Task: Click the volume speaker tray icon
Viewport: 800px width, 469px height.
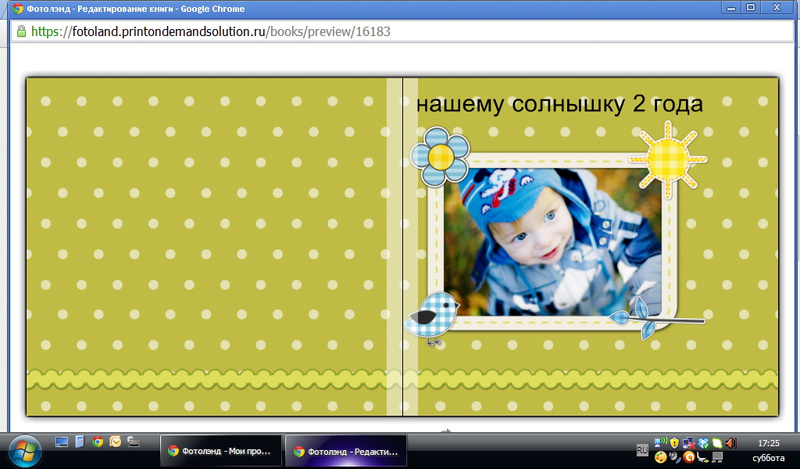Action: (731, 442)
